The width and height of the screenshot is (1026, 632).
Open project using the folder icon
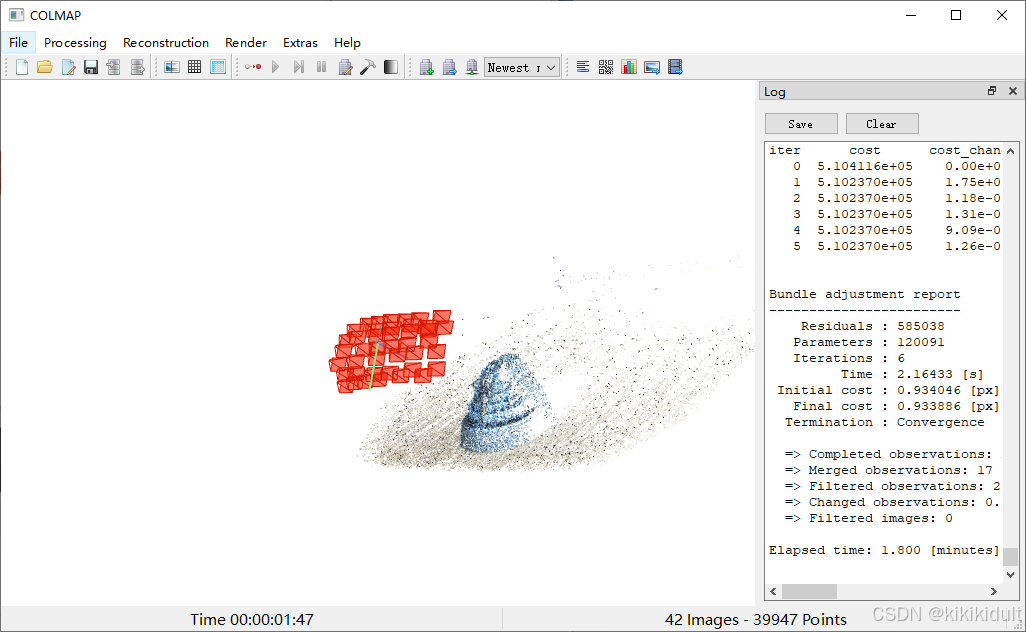(44, 67)
